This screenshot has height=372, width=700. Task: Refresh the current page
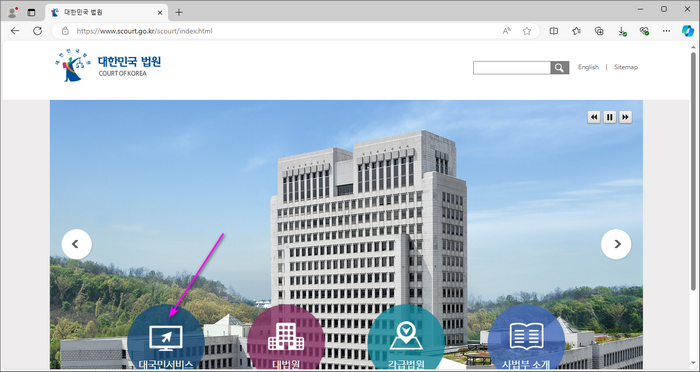point(38,31)
